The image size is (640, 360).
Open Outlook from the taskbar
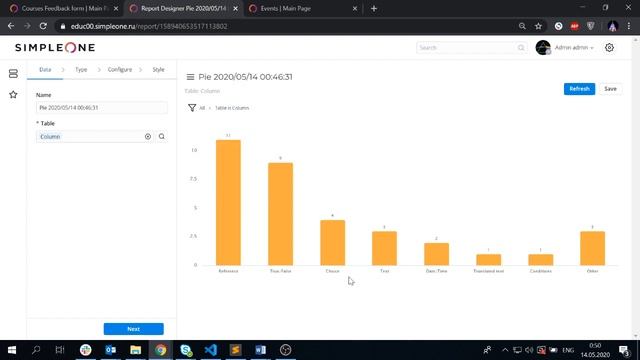tap(111, 350)
